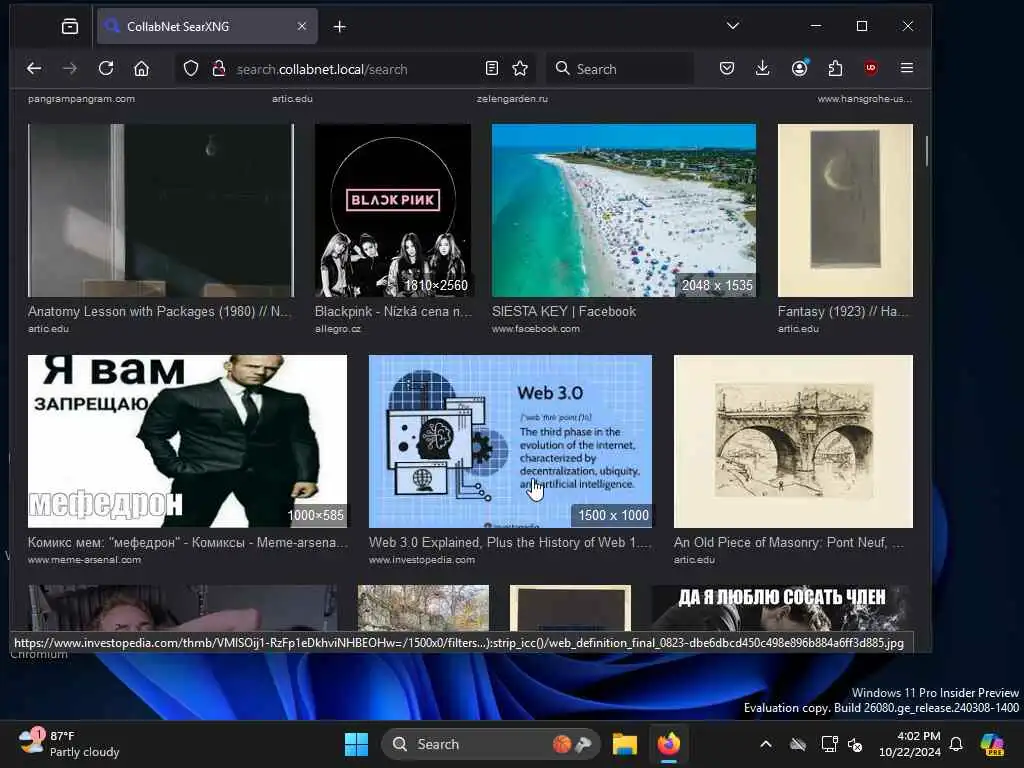Click the zelengarden.ru source text

pyautogui.click(x=512, y=99)
